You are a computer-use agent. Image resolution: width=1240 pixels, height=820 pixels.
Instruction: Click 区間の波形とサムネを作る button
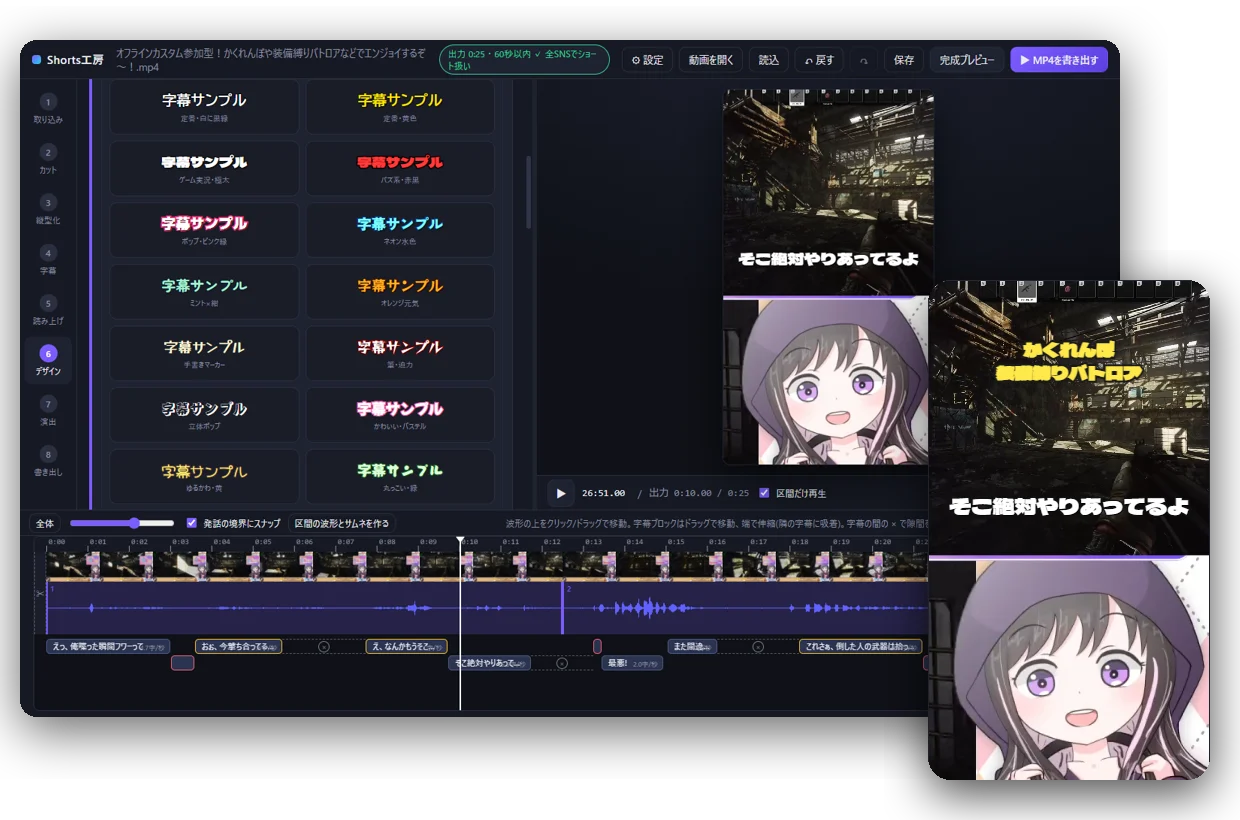pyautogui.click(x=342, y=523)
